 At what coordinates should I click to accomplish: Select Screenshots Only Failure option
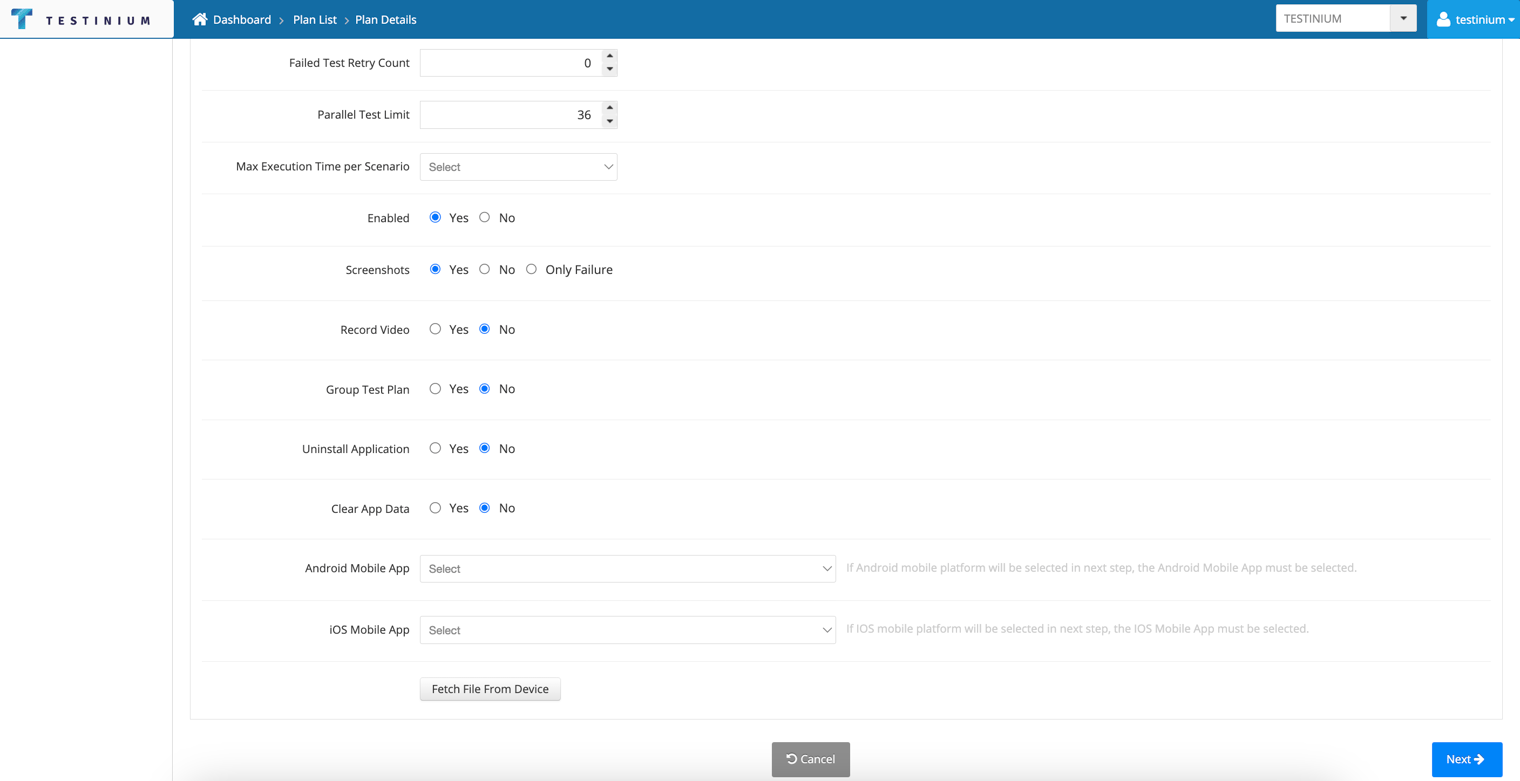pyautogui.click(x=531, y=269)
